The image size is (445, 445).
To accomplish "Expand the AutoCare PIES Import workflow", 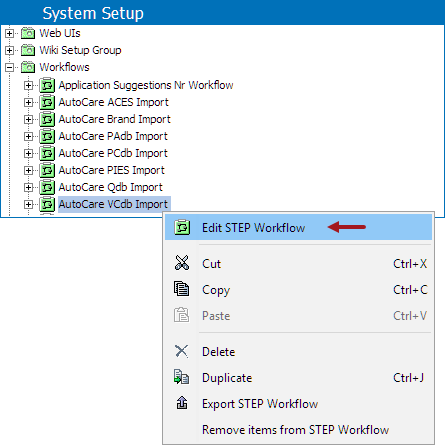I will click(28, 171).
